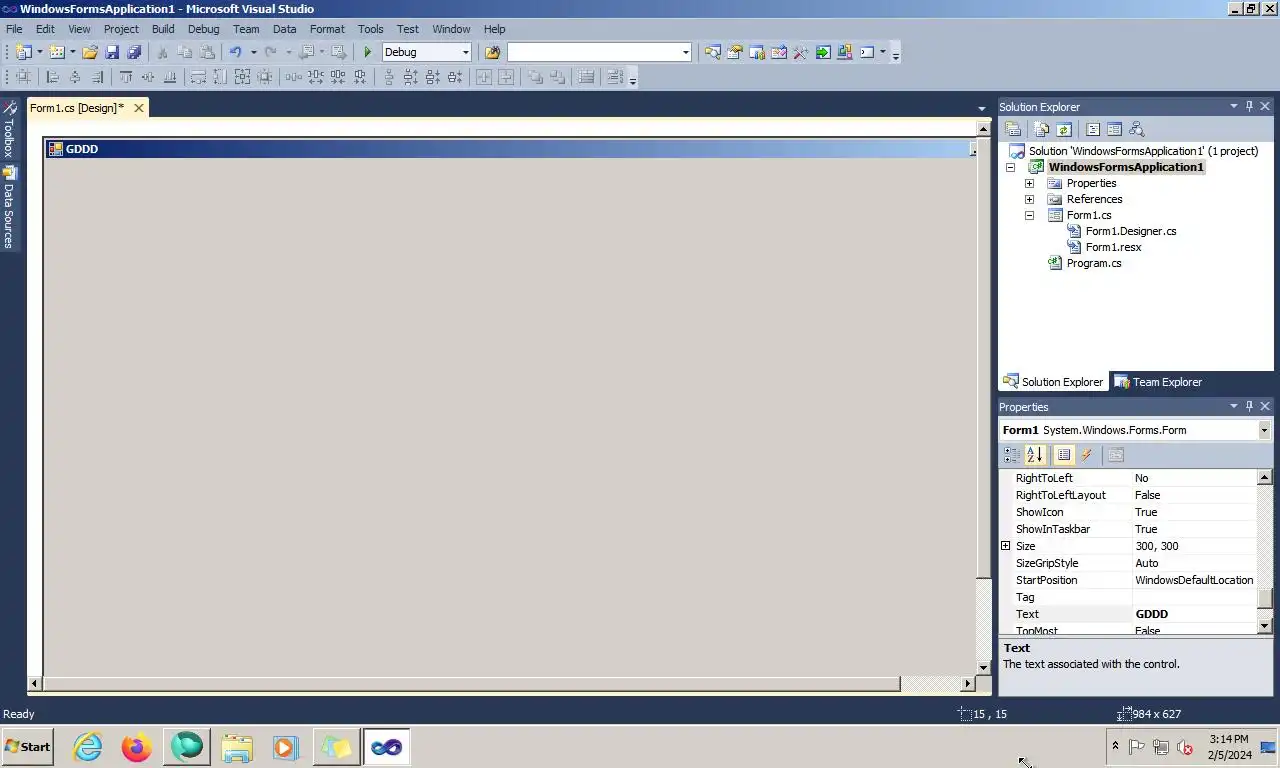Click the Properties grid scroll down arrow
The image size is (1280, 768).
(1264, 625)
